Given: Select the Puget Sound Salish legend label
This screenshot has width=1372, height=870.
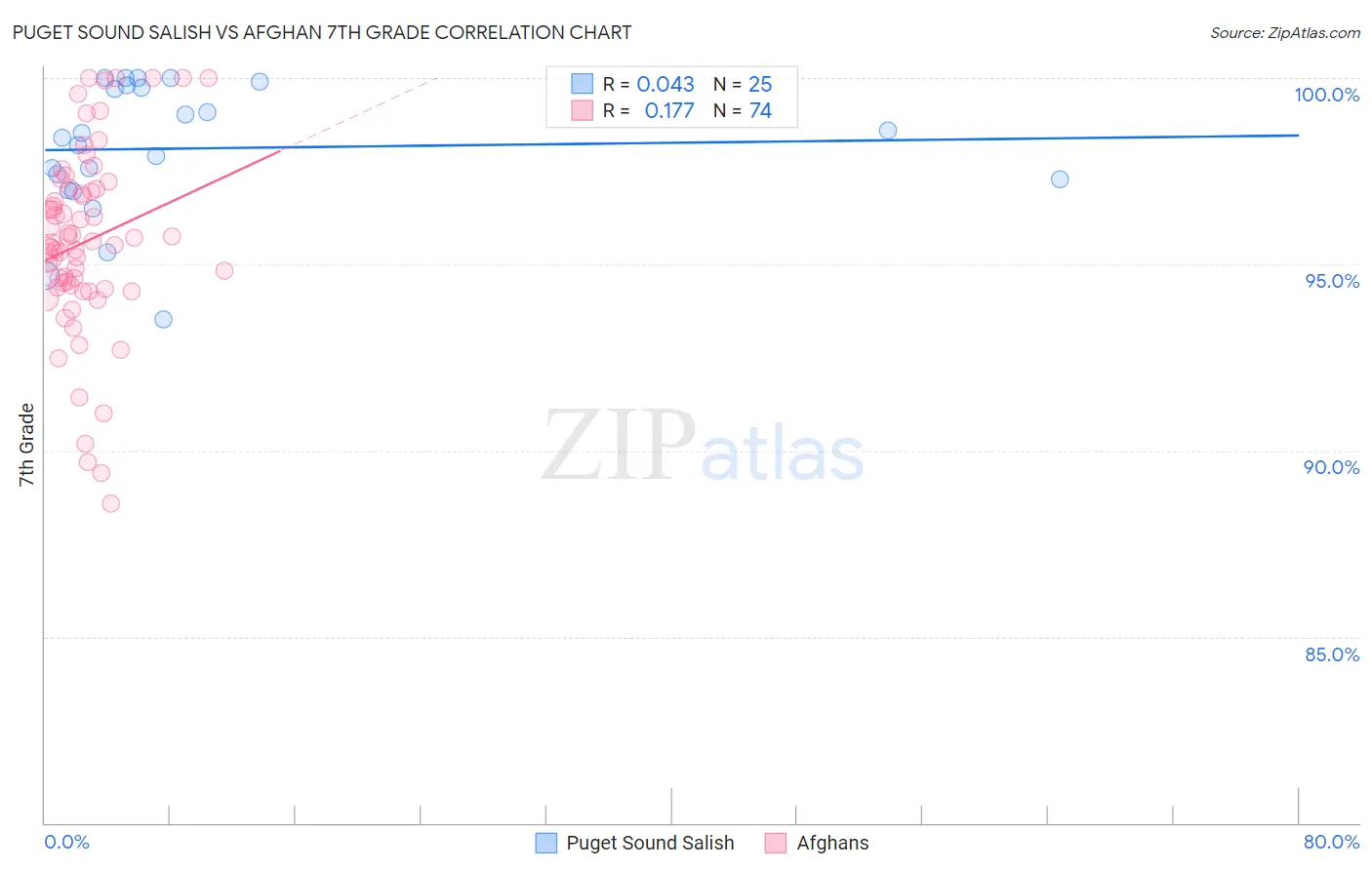Looking at the screenshot, I should 650,843.
